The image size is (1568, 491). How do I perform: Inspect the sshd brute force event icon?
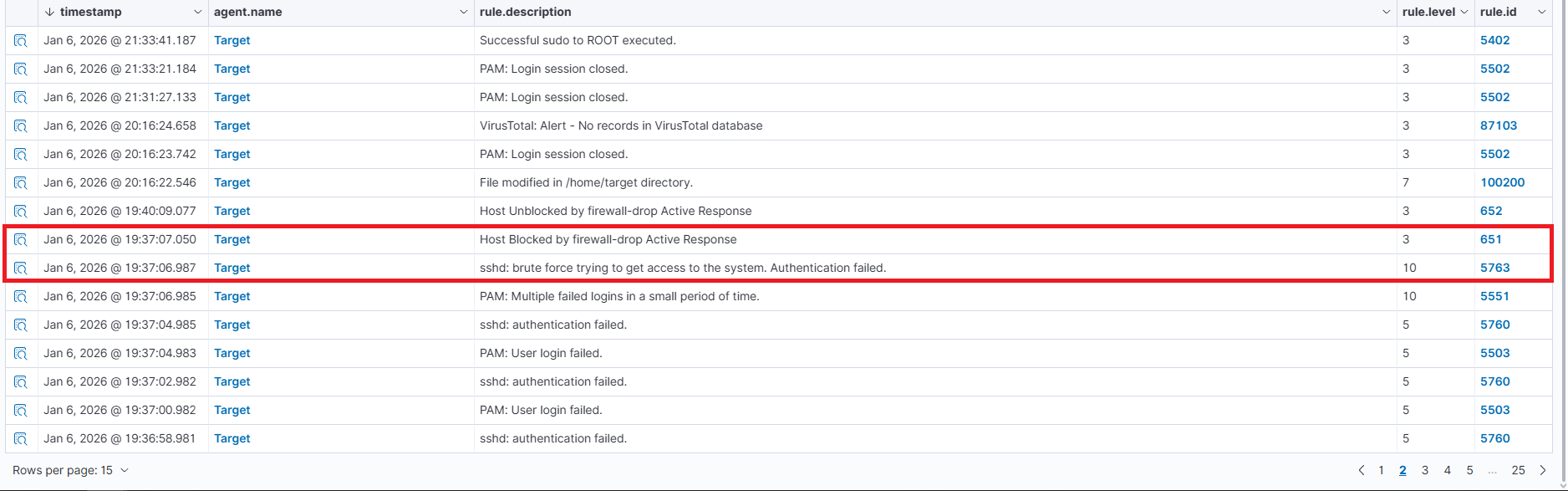point(21,268)
